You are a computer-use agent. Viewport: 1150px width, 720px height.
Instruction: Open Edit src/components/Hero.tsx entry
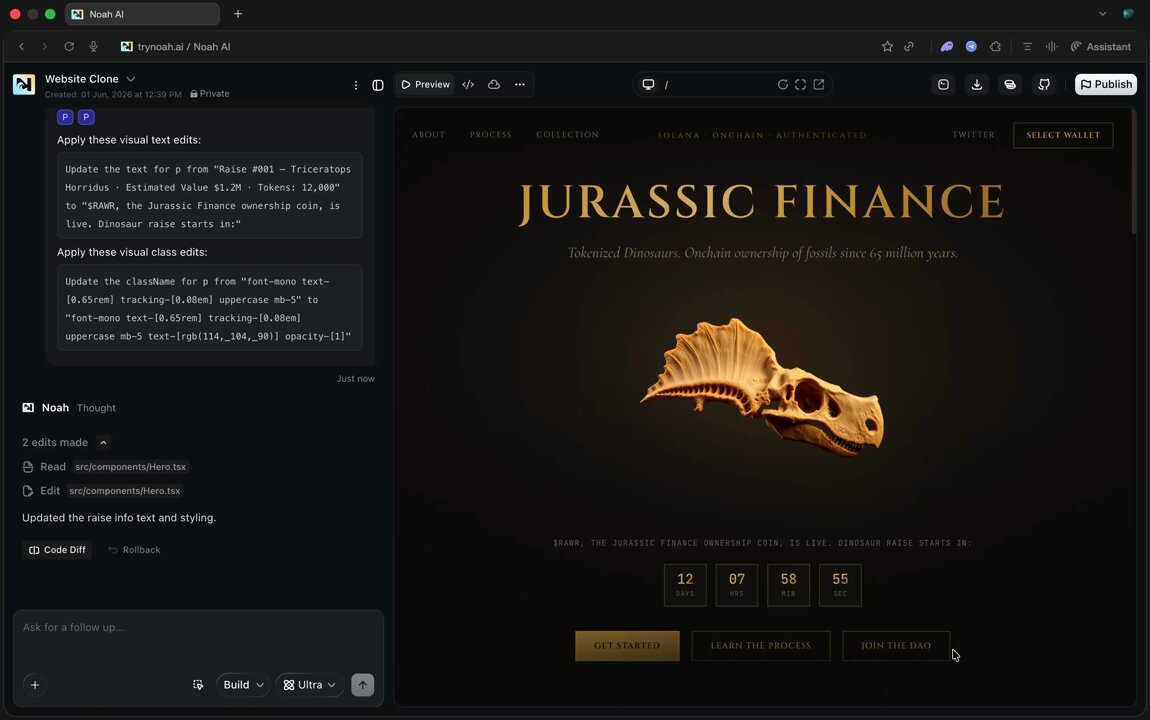[x=101, y=491]
